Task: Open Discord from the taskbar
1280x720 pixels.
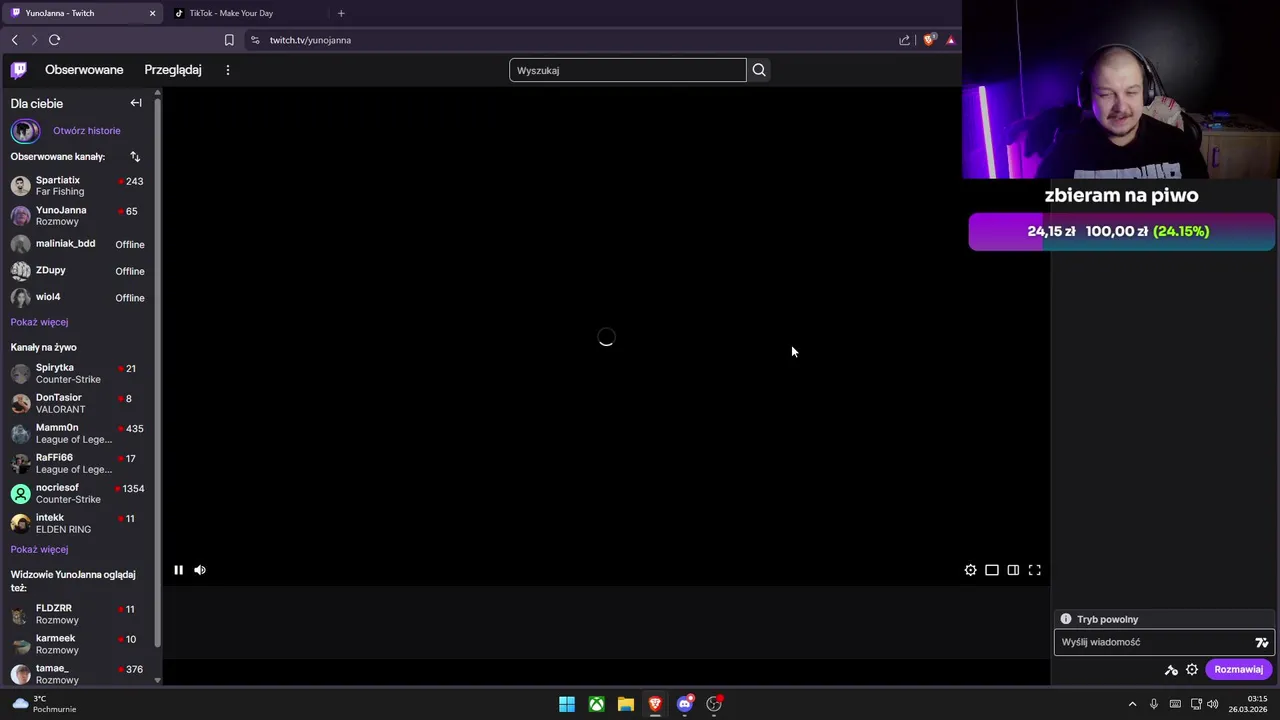Action: (x=685, y=704)
